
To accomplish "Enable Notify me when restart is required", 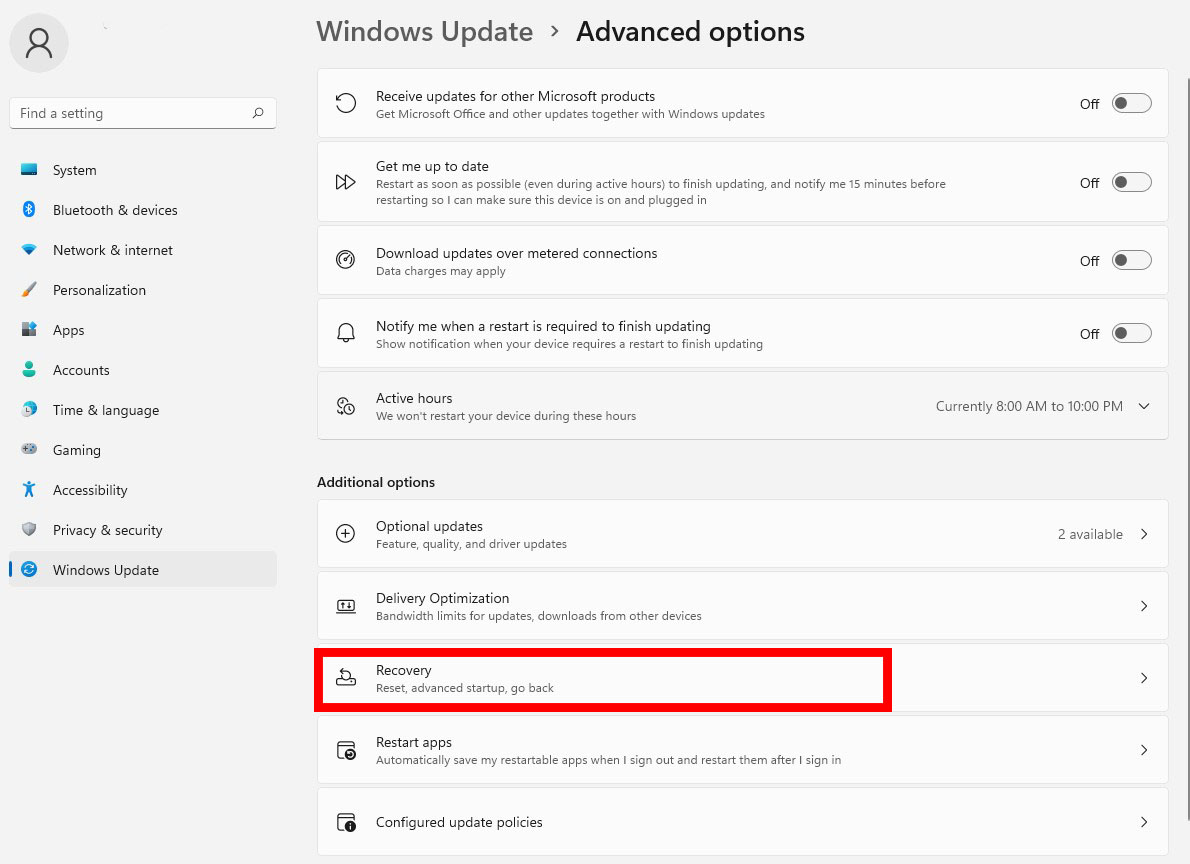I will point(1132,333).
